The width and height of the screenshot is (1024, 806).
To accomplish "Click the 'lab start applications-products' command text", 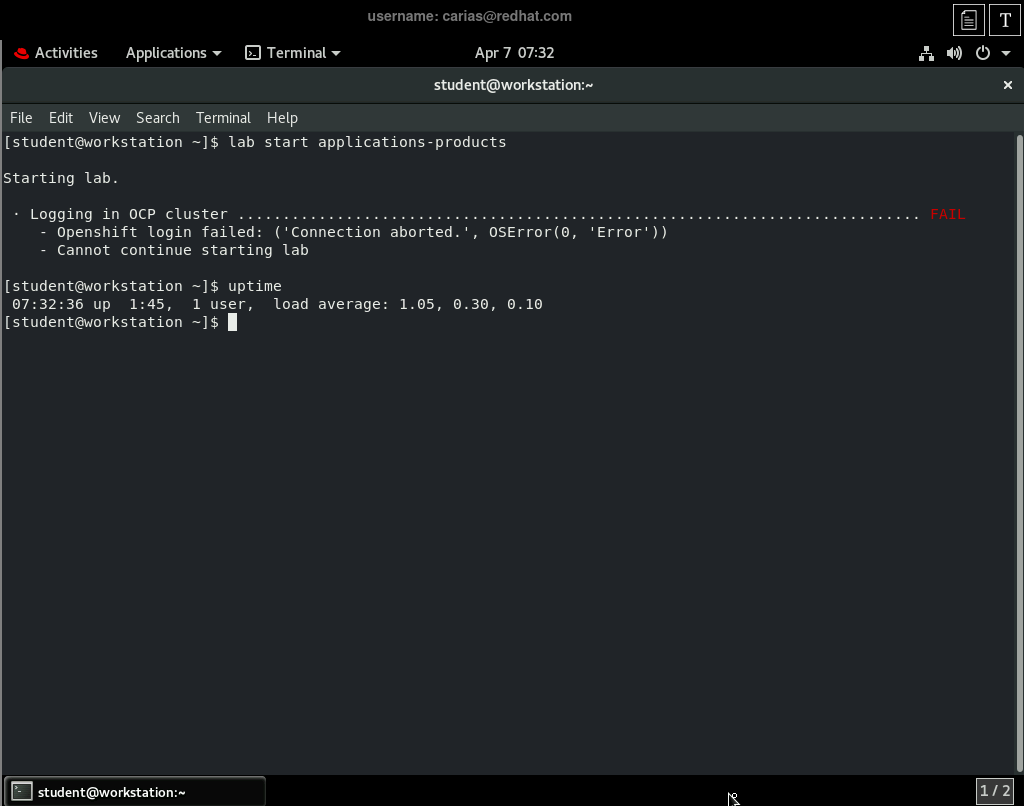I will 367,142.
